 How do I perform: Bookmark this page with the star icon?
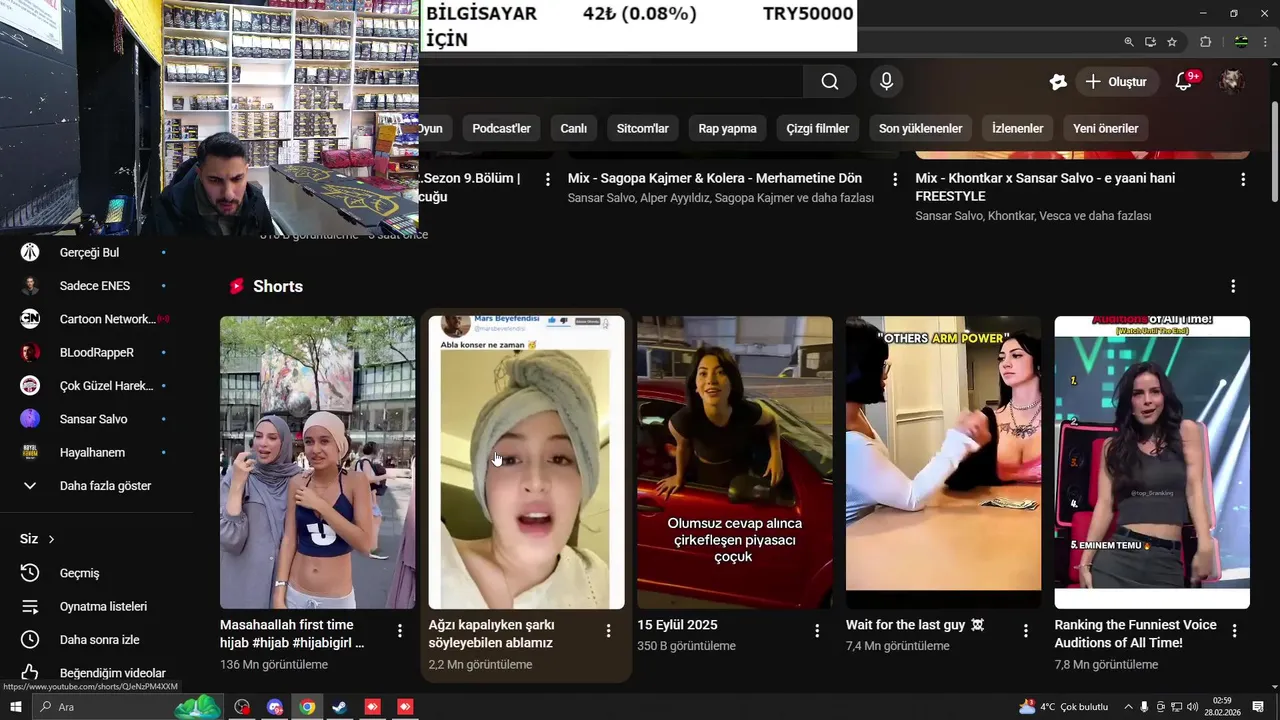(1172, 42)
